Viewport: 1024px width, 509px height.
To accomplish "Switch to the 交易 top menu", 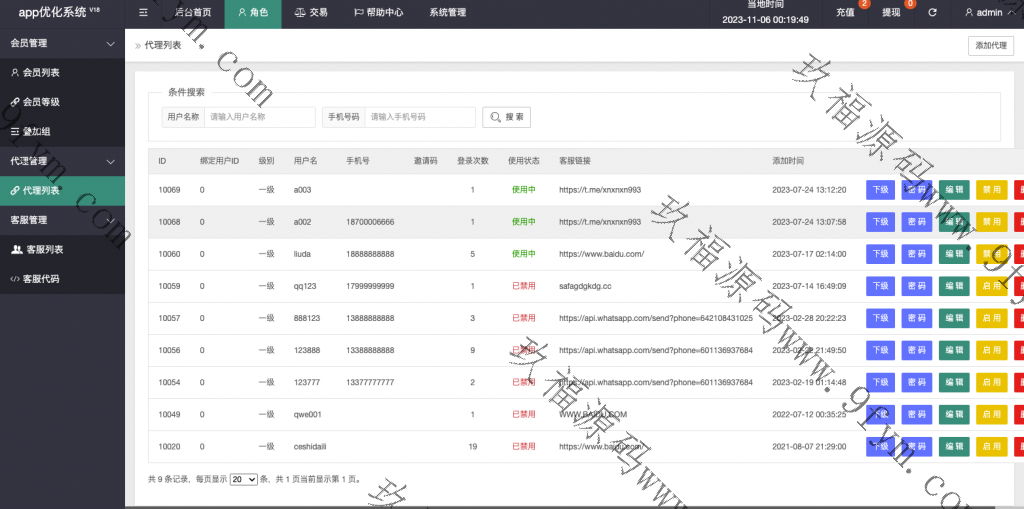I will [x=310, y=13].
